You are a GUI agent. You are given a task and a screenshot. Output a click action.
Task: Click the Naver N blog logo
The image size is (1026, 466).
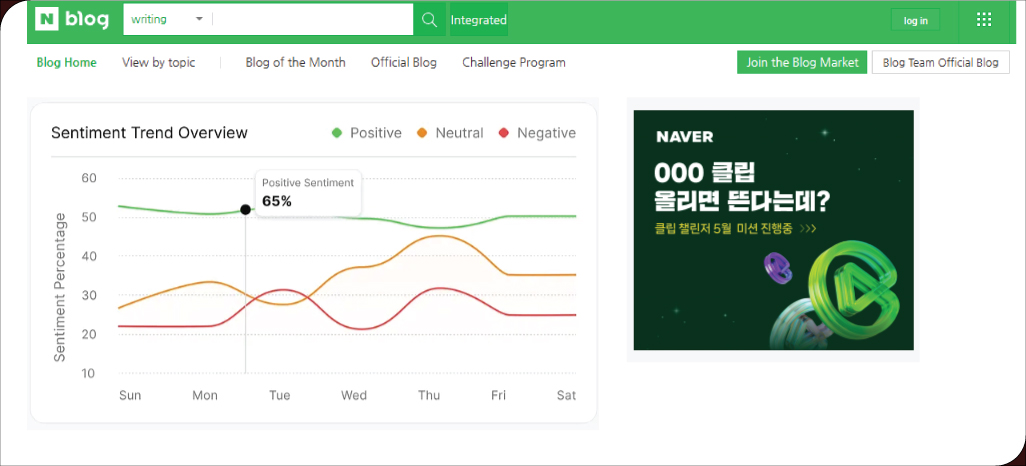[x=72, y=20]
